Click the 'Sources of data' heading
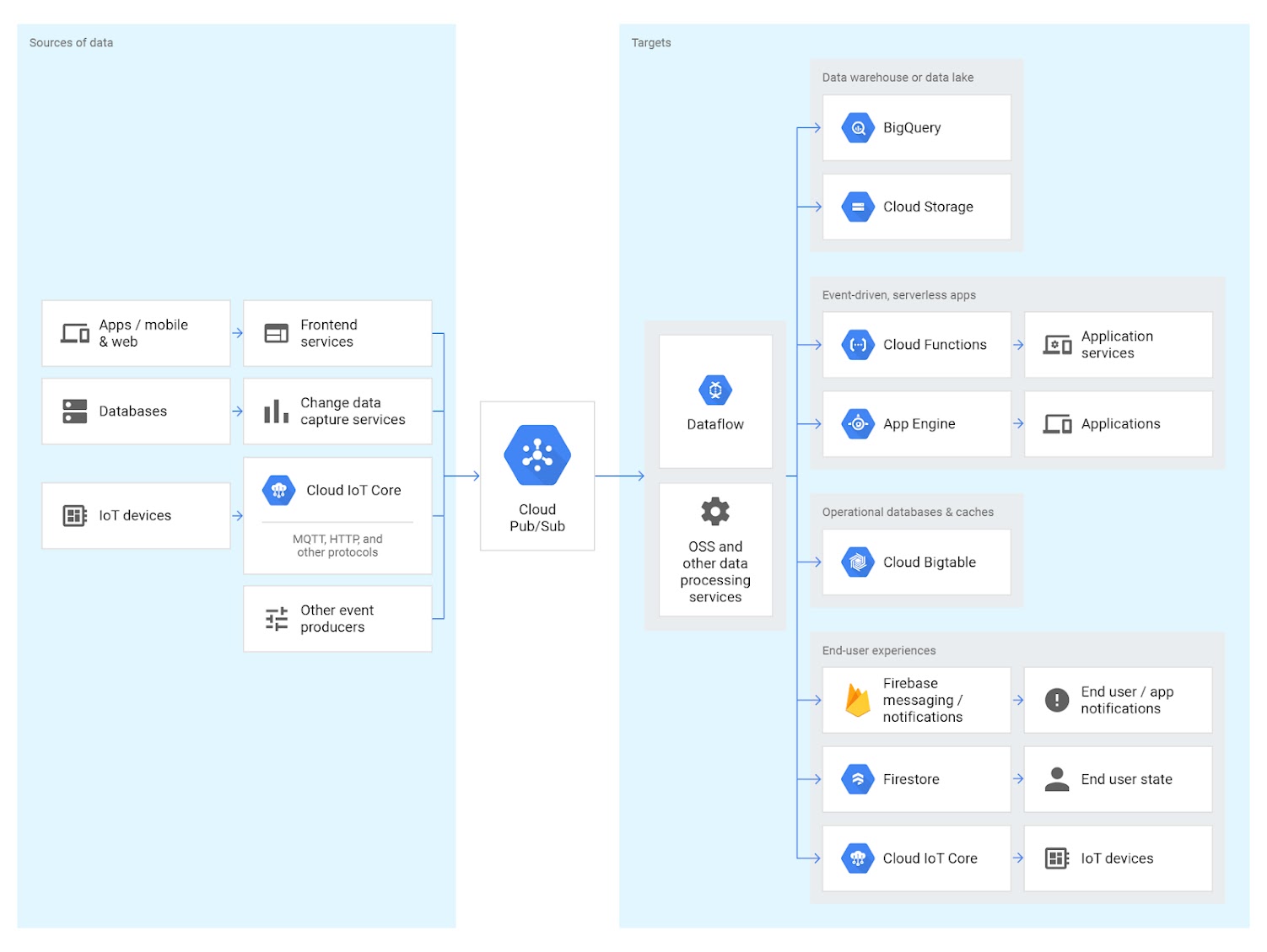The width and height of the screenshot is (1267, 952). [72, 43]
